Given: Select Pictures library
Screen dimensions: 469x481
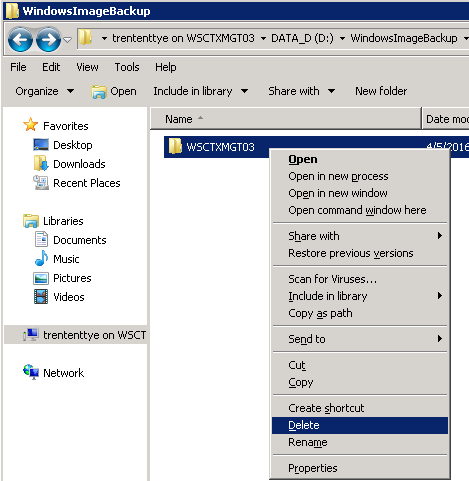Looking at the screenshot, I should (72, 278).
